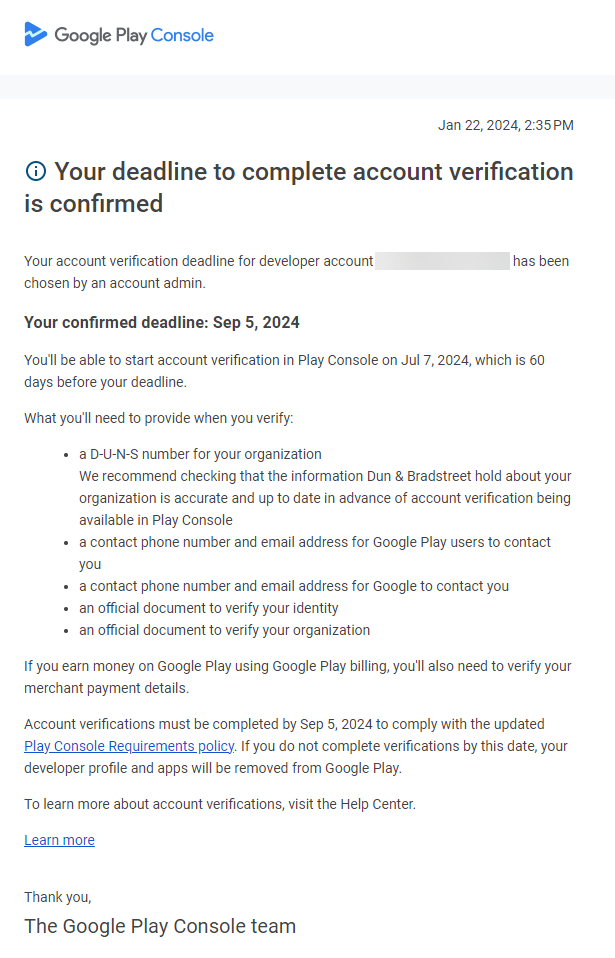Click the Jan 22, 2024 timestamp
Viewport: 615px width, 958px height.
pos(505,125)
